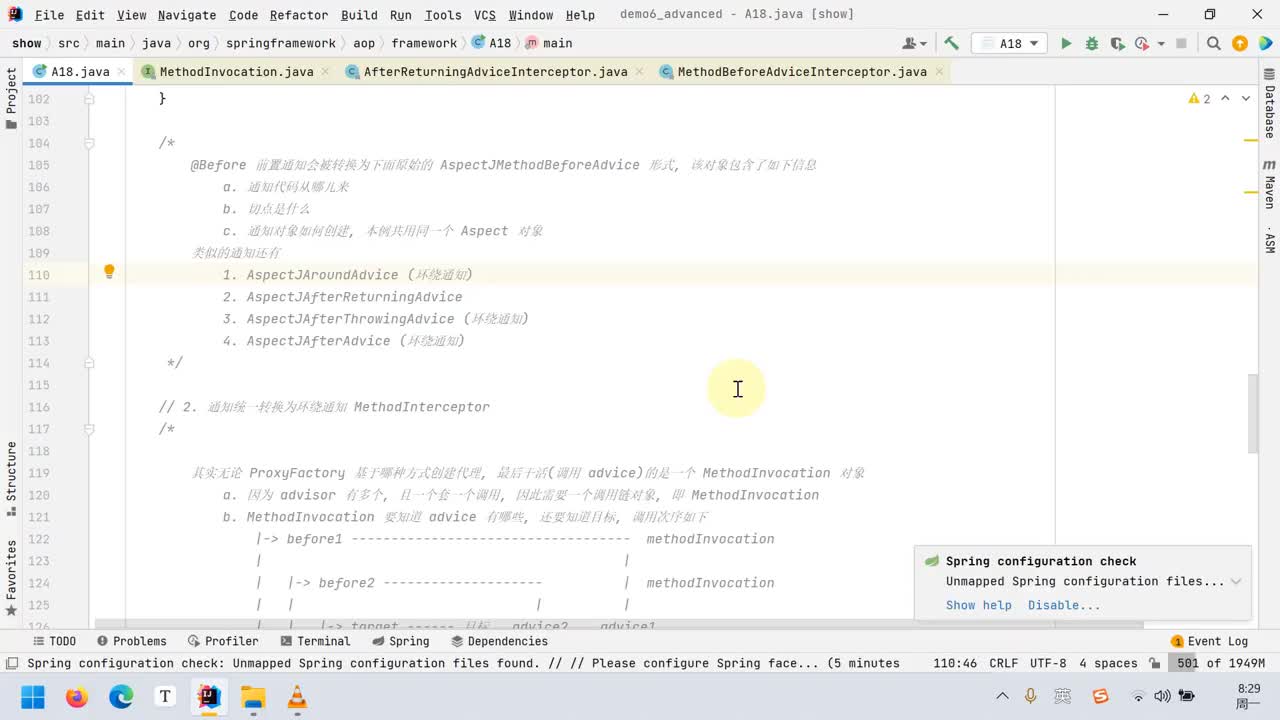Open the Build menu
The height and width of the screenshot is (720, 1280).
click(359, 15)
